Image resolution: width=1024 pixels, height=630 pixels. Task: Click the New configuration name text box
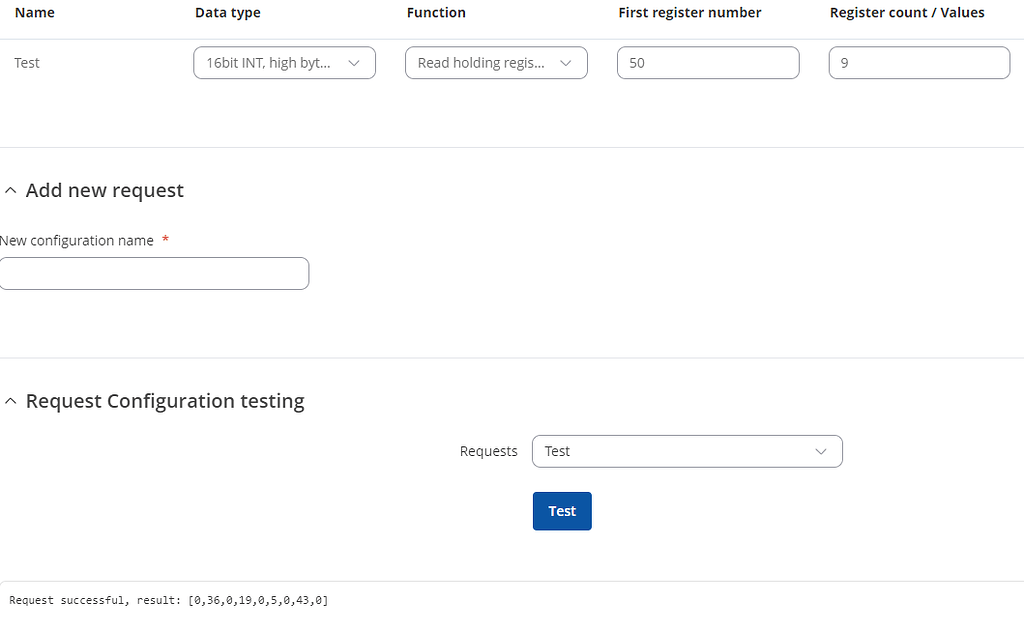coord(154,274)
